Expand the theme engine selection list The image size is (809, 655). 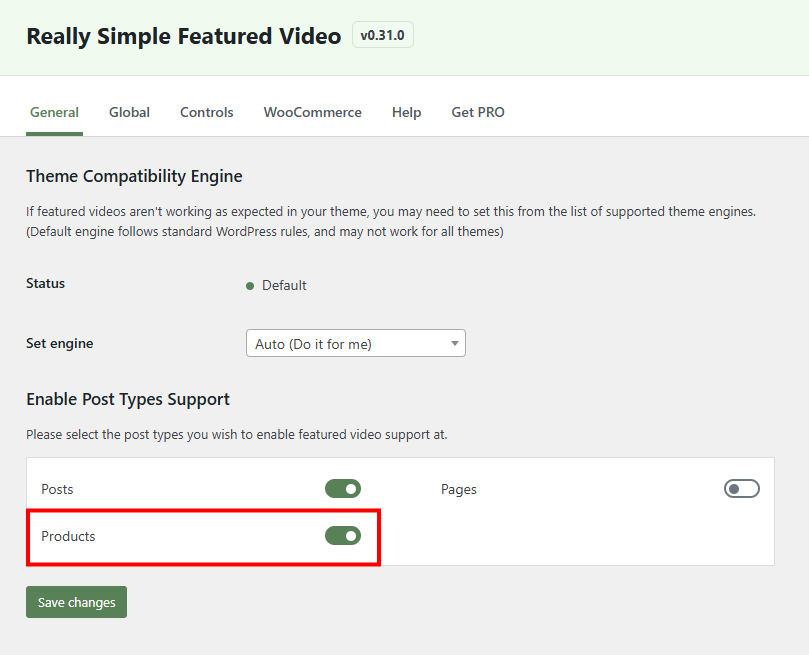[x=355, y=342]
